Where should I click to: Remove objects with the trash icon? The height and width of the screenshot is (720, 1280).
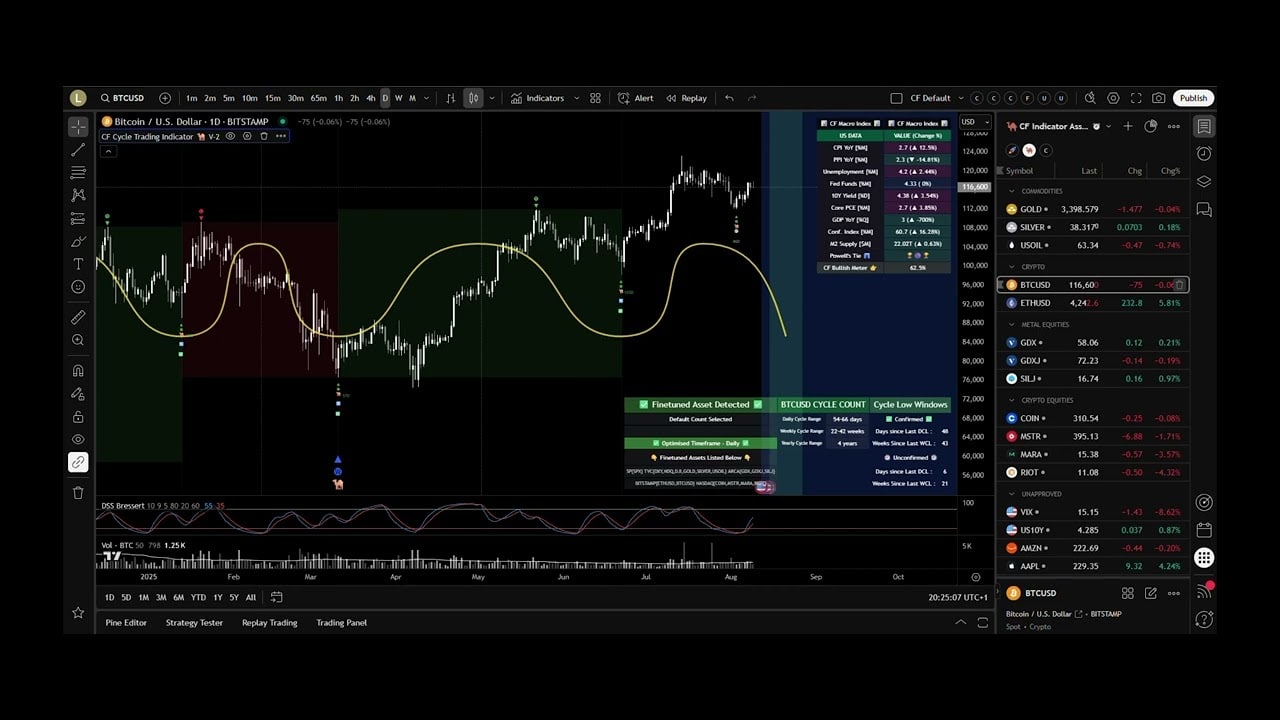78,492
